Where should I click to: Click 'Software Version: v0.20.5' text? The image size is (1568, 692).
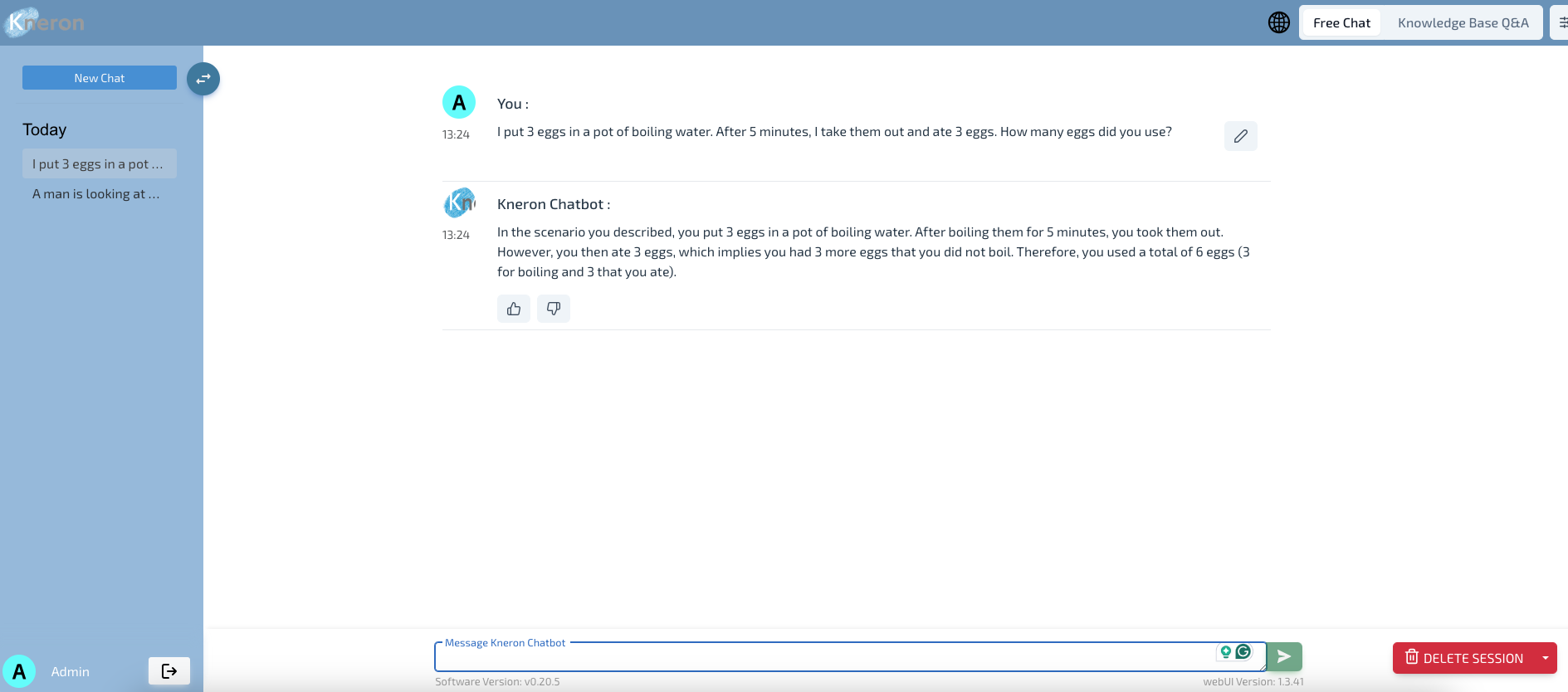[x=497, y=682]
